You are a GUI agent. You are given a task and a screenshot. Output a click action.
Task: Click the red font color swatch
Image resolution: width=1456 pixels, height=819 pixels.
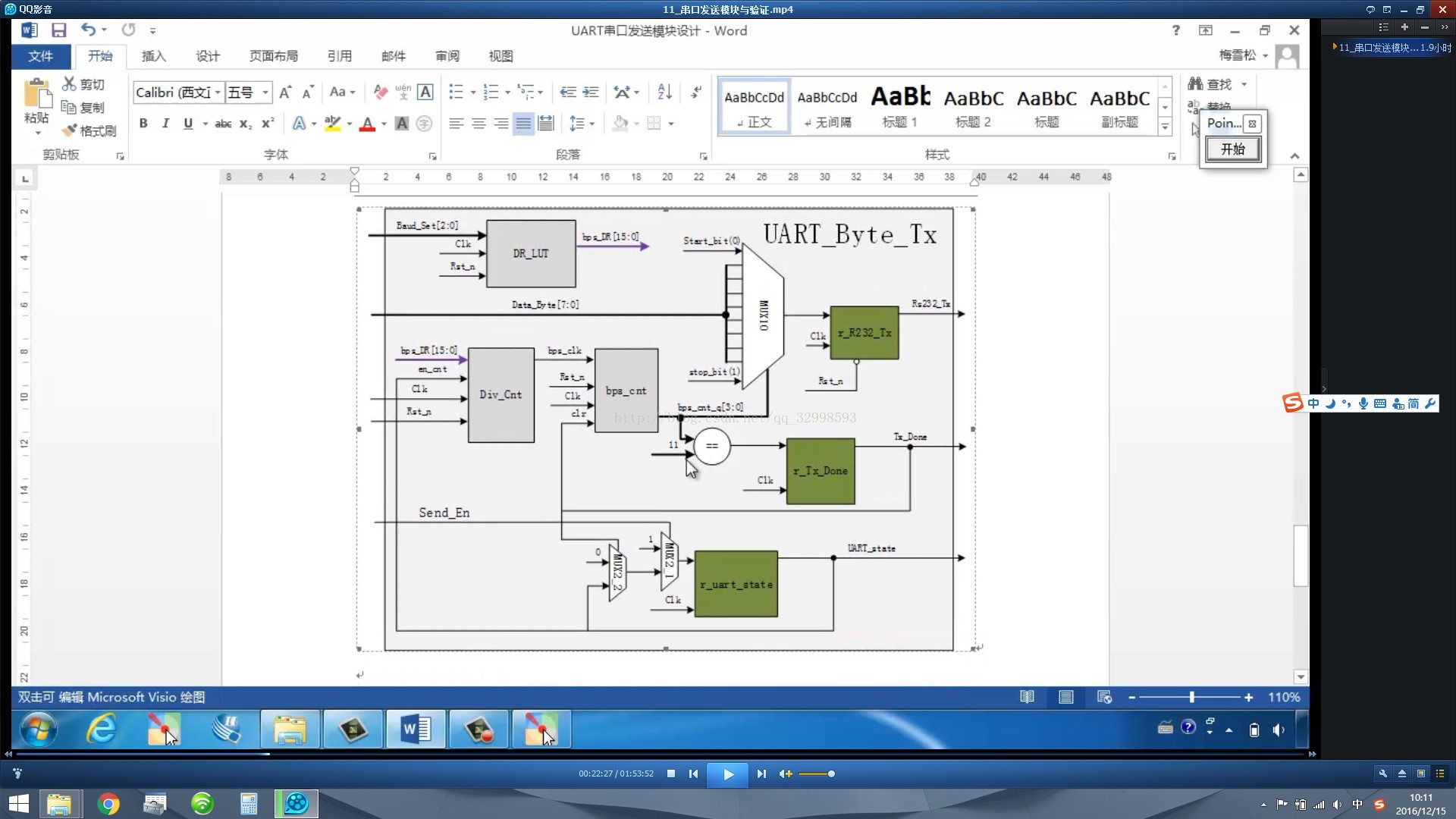368,124
